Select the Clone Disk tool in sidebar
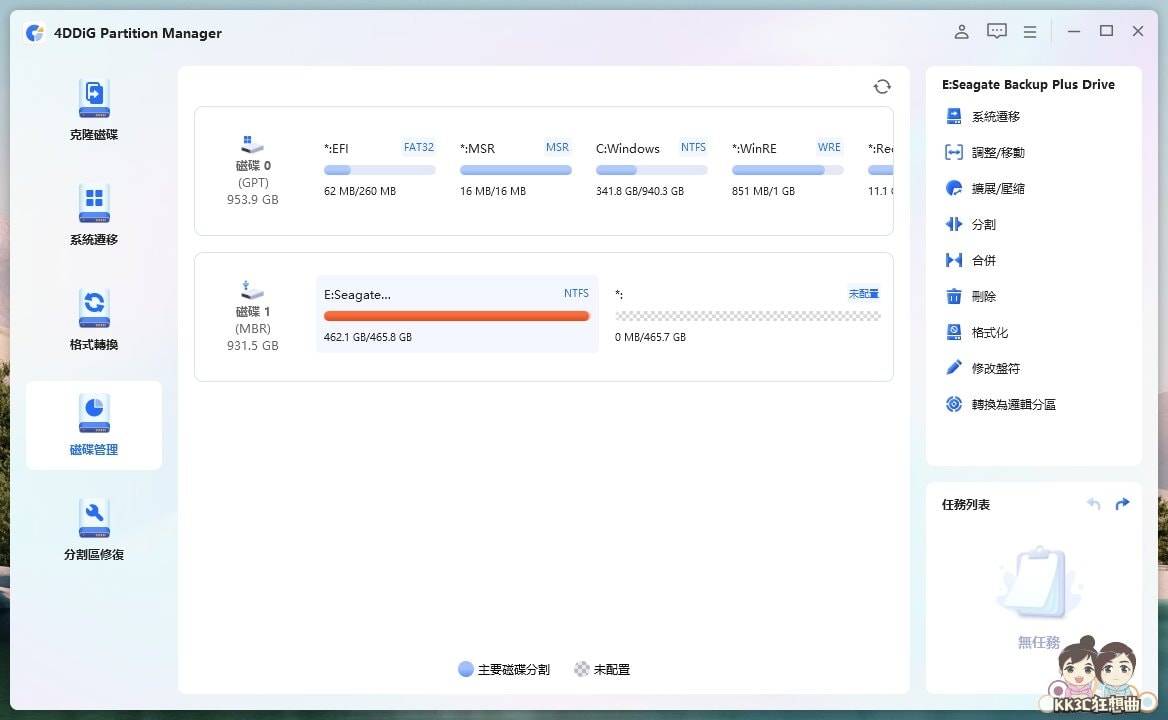Screen dimensions: 1168x720 [93, 110]
